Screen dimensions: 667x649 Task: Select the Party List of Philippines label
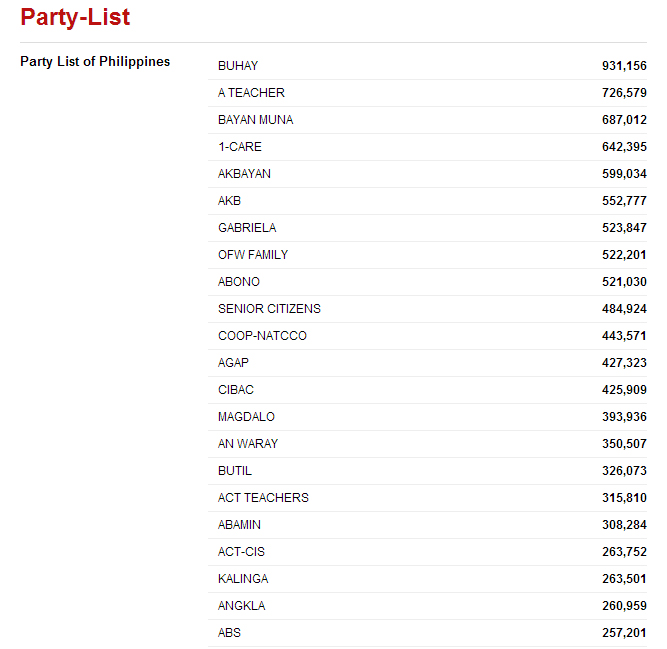pos(95,62)
